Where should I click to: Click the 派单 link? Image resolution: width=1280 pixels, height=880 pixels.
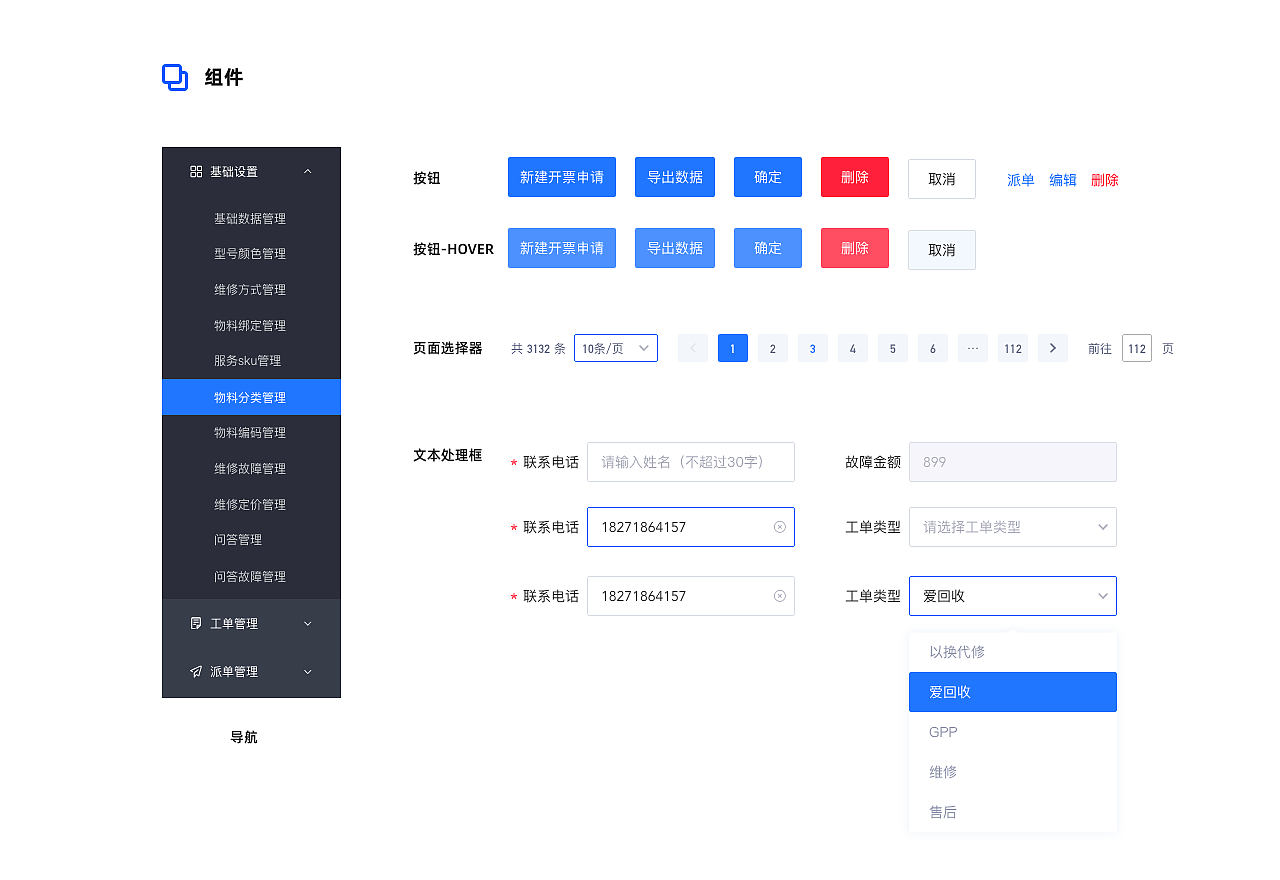click(x=1020, y=180)
